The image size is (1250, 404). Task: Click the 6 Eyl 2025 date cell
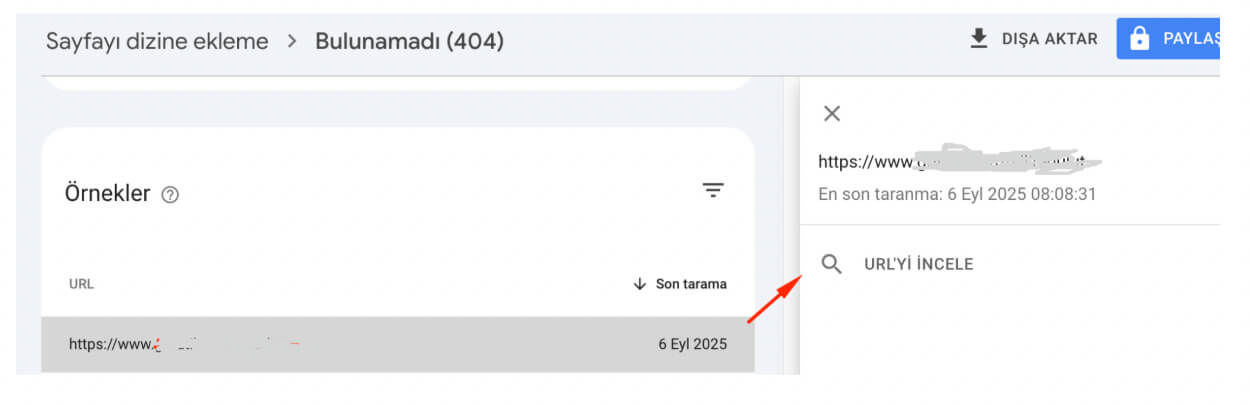coord(692,344)
